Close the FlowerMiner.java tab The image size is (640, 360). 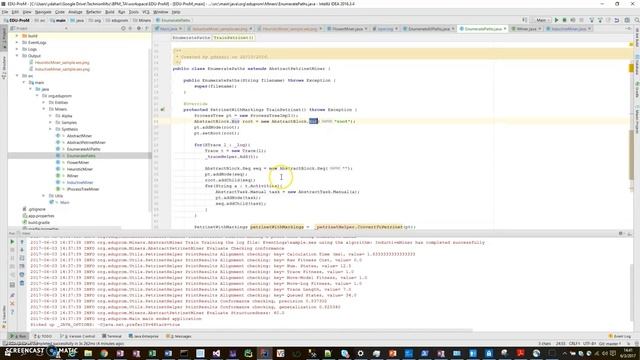[x=366, y=29]
